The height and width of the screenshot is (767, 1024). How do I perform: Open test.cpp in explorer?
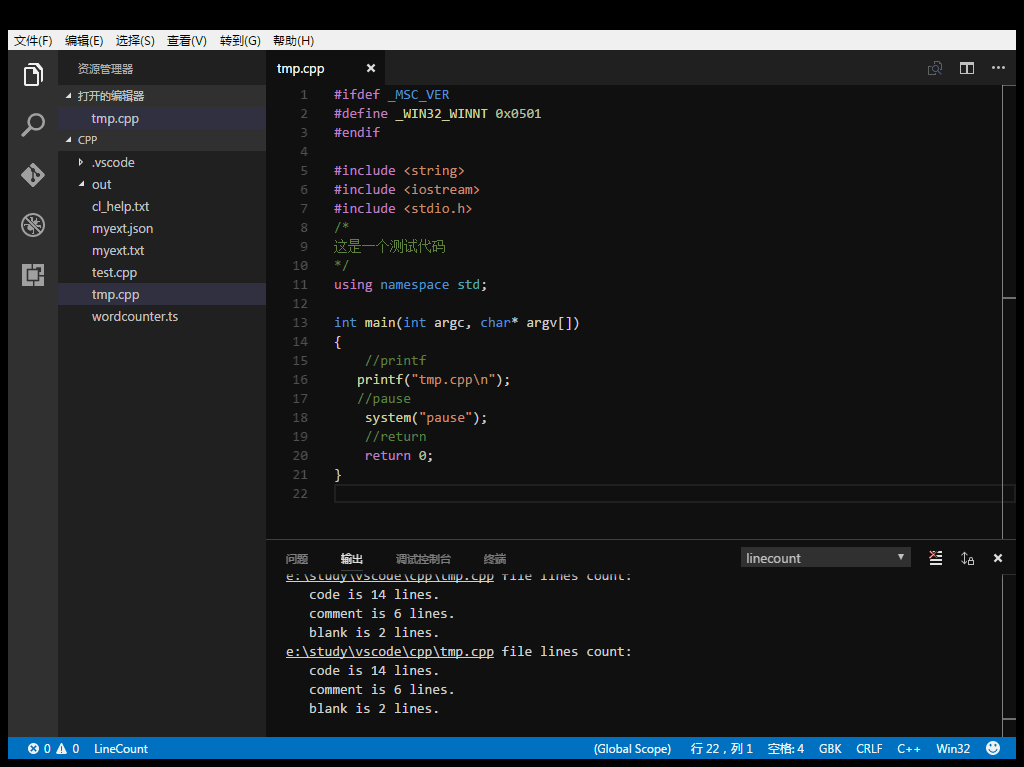(162, 272)
